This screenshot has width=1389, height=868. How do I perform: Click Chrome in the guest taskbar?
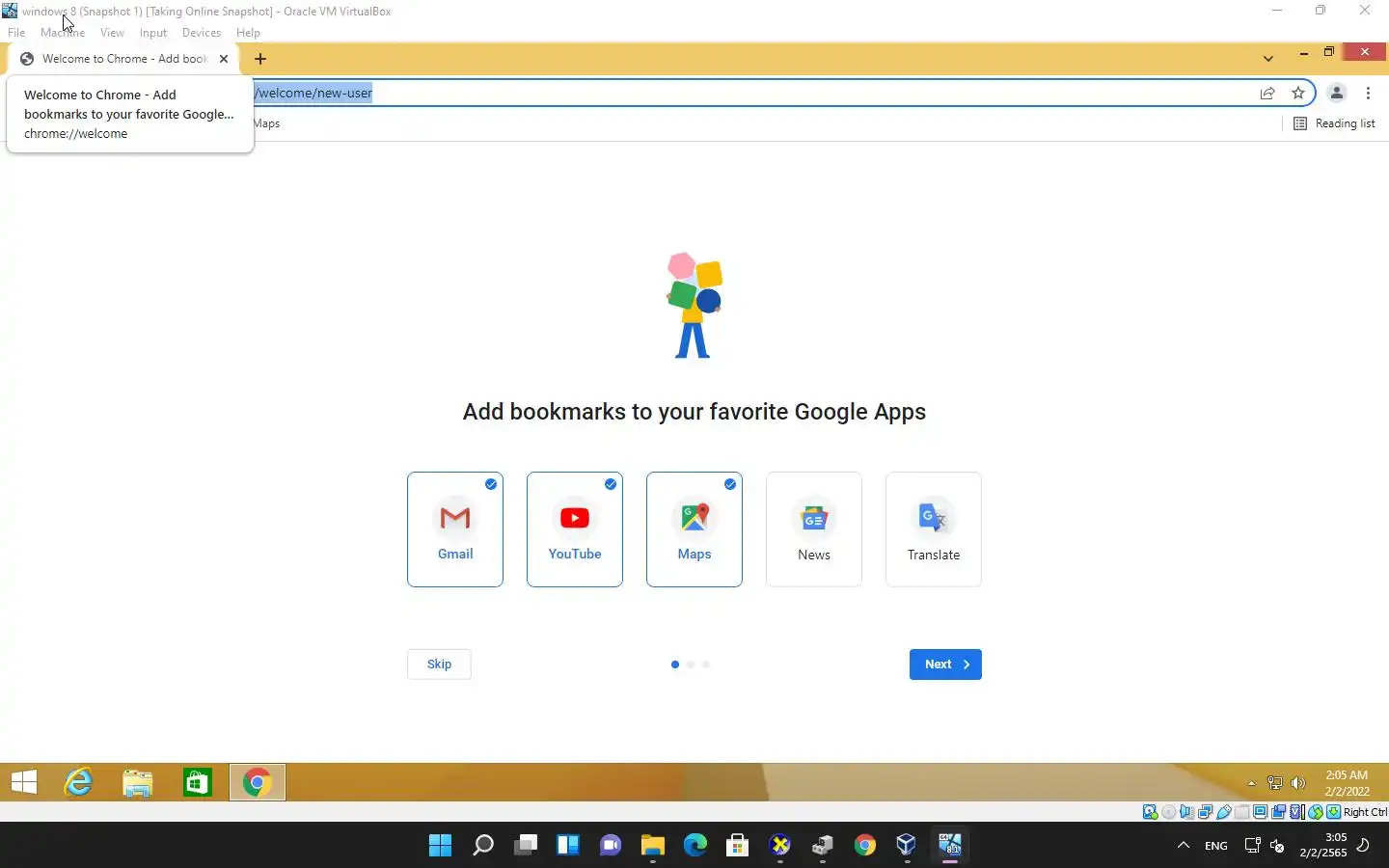click(258, 782)
